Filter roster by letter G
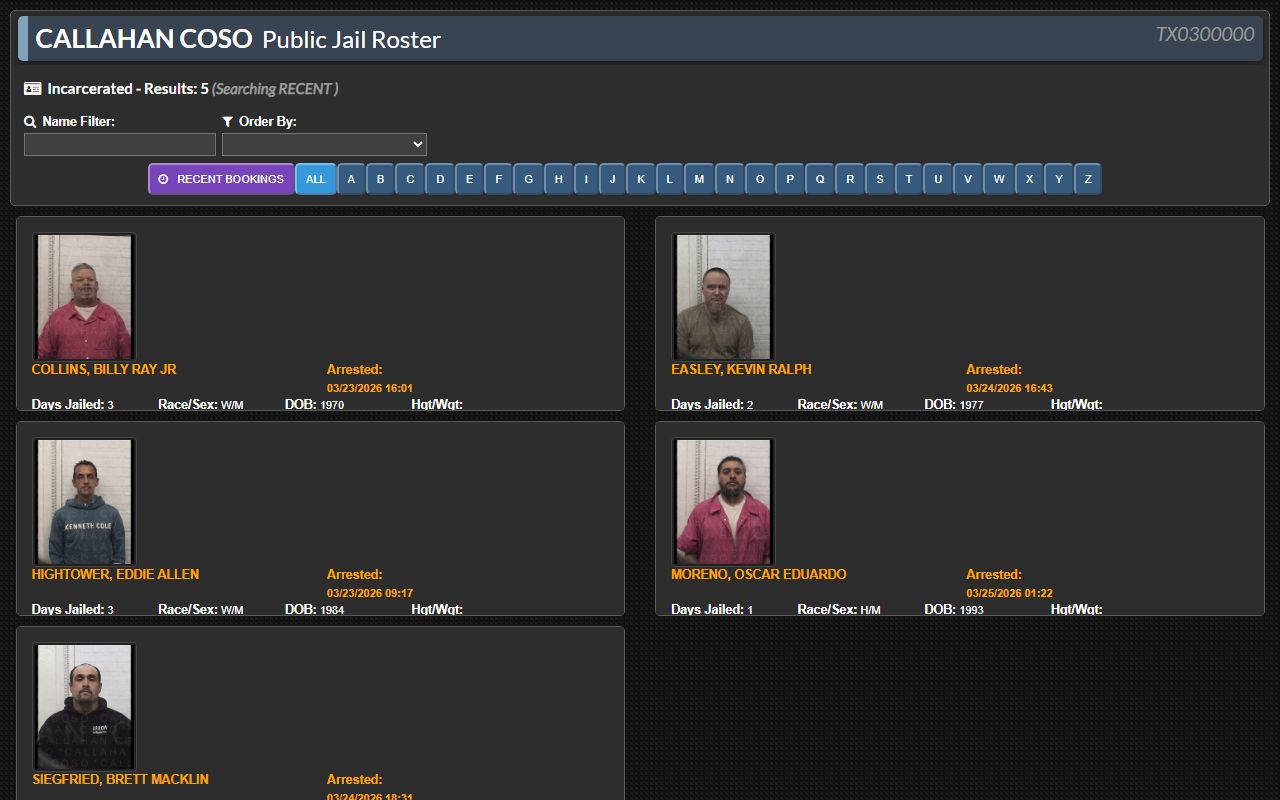This screenshot has height=800, width=1280. pos(529,179)
